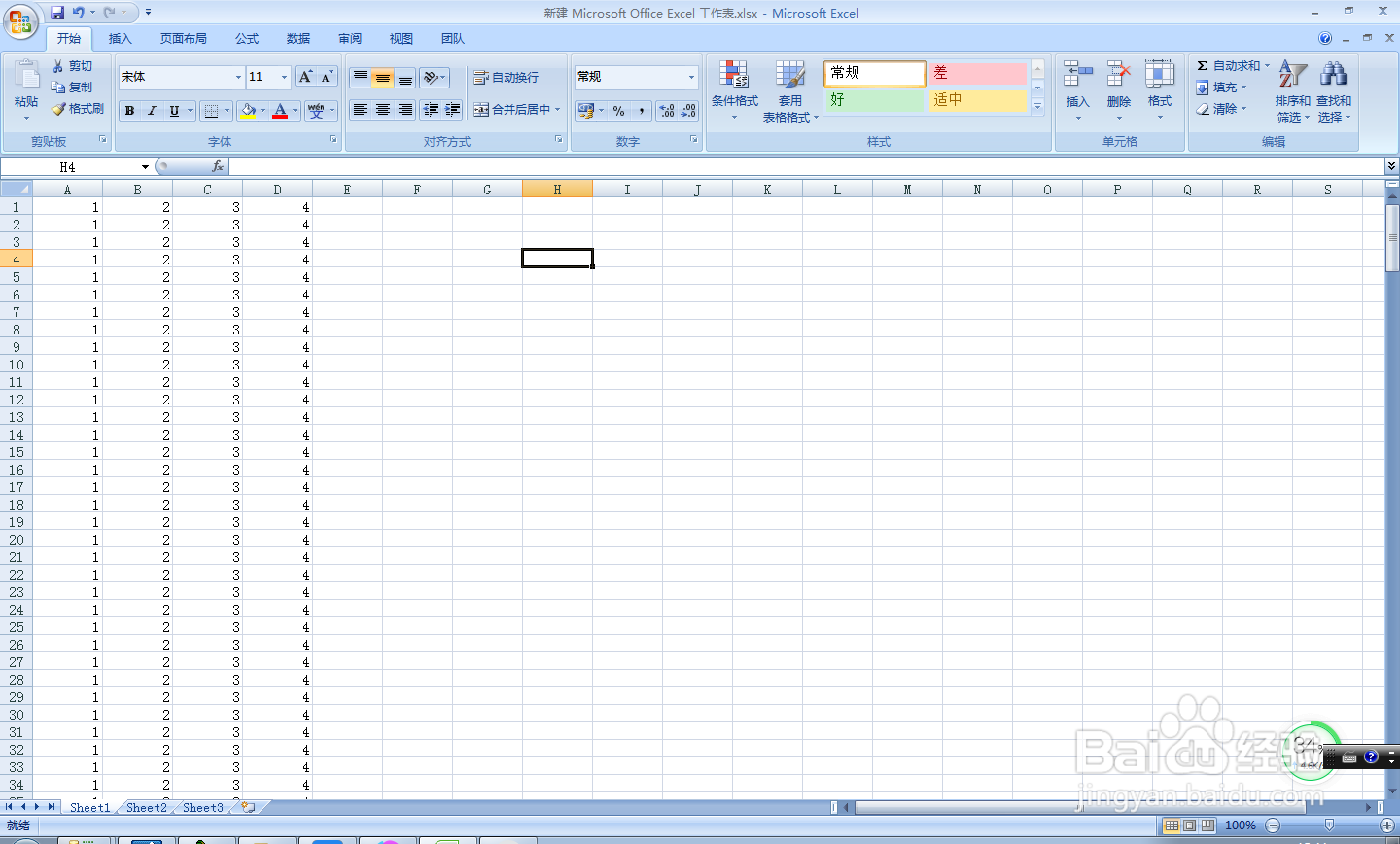Open font size dropdown
Viewport: 1400px width, 844px height.
pyautogui.click(x=284, y=77)
